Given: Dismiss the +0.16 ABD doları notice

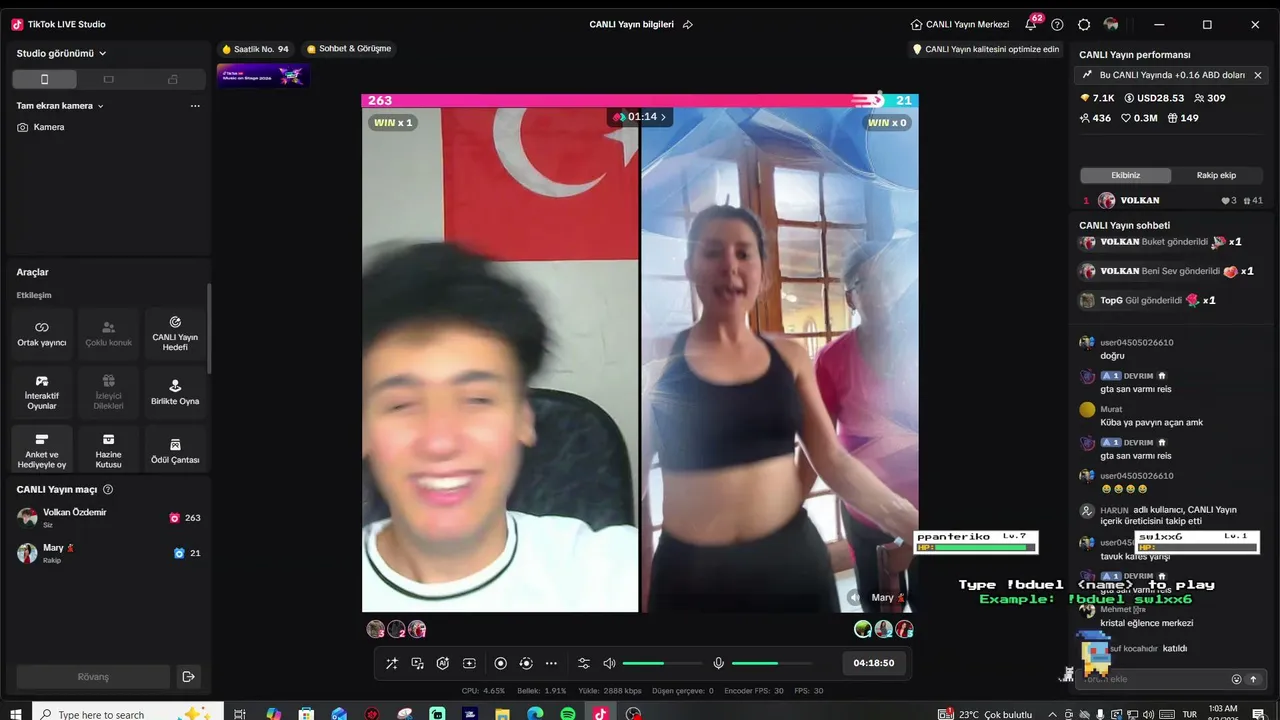Looking at the screenshot, I should click(1258, 75).
